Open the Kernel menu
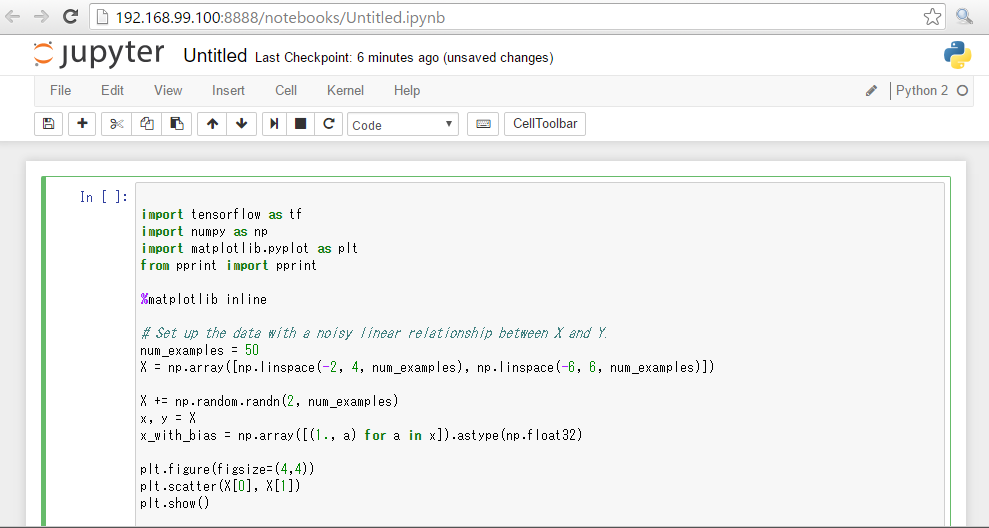The height and width of the screenshot is (528, 989). 345,90
